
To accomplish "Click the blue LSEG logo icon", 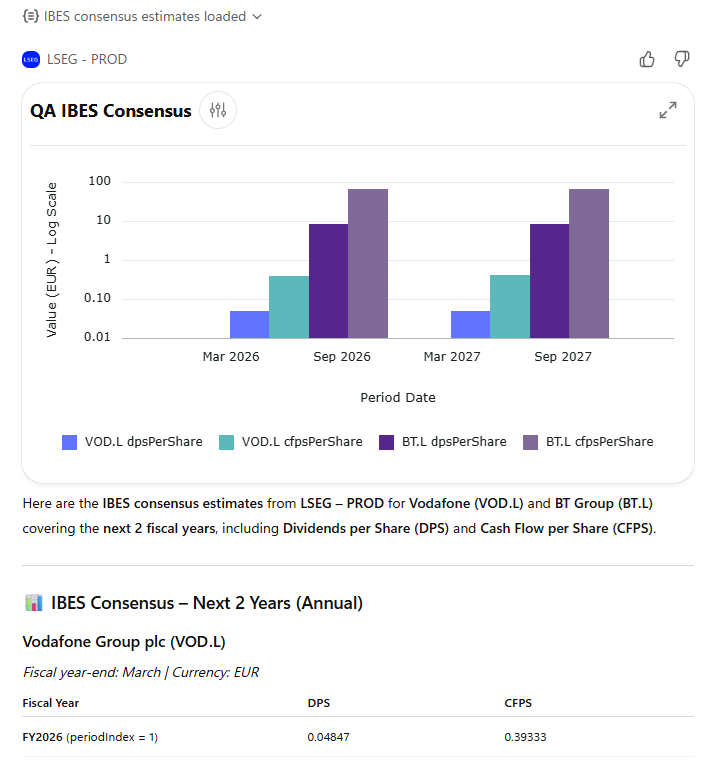I will (30, 59).
